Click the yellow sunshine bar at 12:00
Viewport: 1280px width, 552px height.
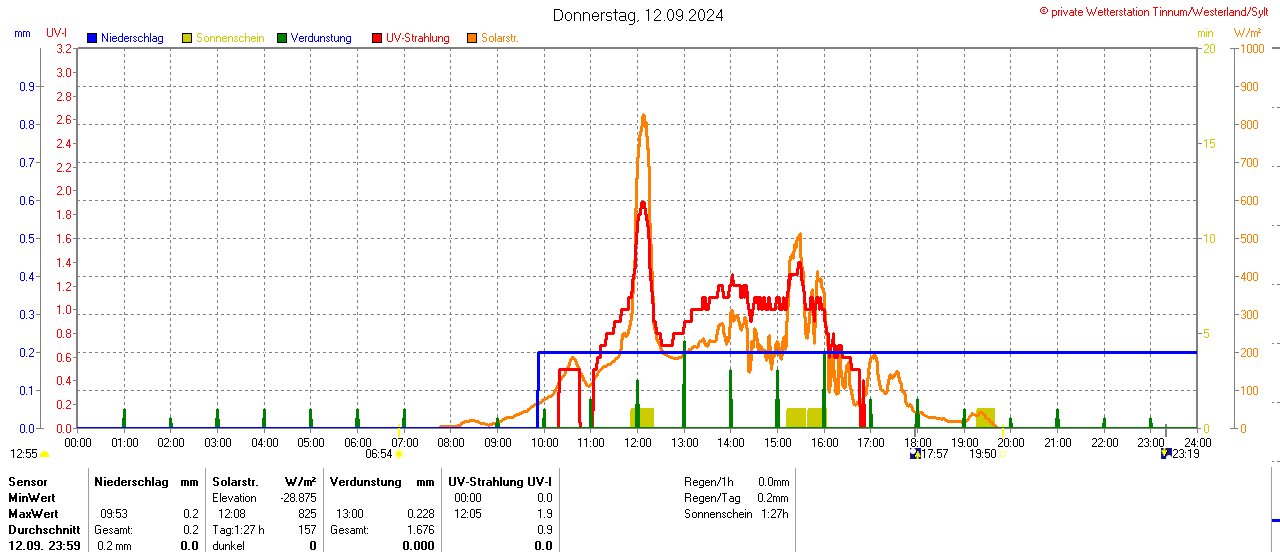click(642, 417)
